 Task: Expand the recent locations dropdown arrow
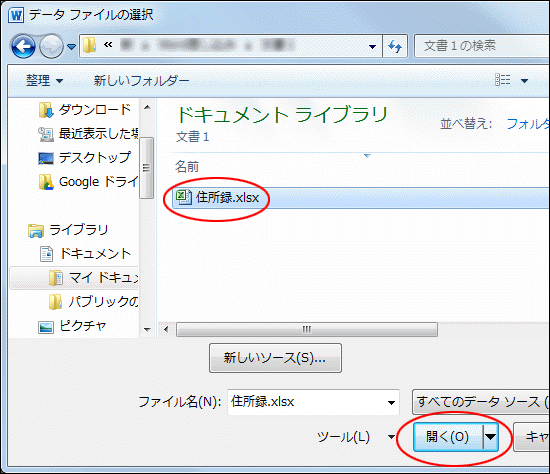72,46
